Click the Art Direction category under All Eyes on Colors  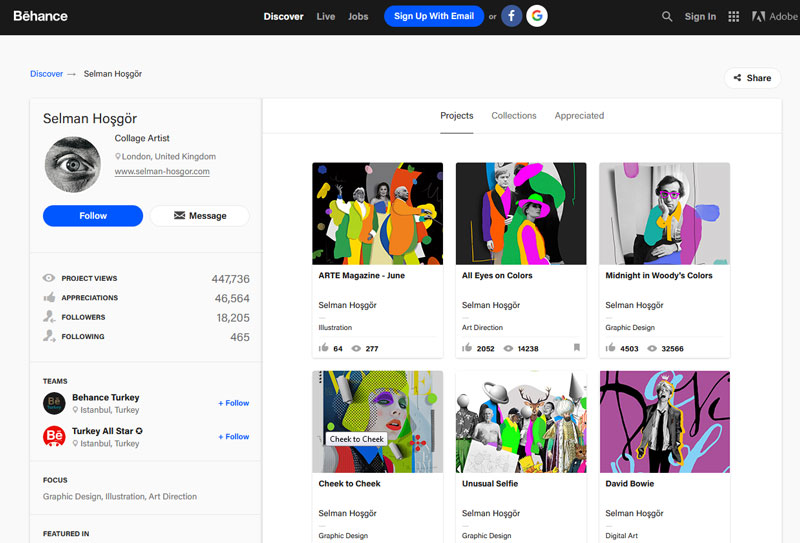482,328
